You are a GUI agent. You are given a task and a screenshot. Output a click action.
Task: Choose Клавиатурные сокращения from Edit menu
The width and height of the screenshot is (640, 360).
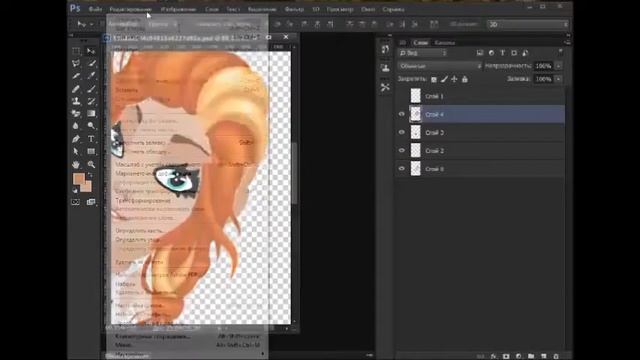pyautogui.click(x=187, y=337)
